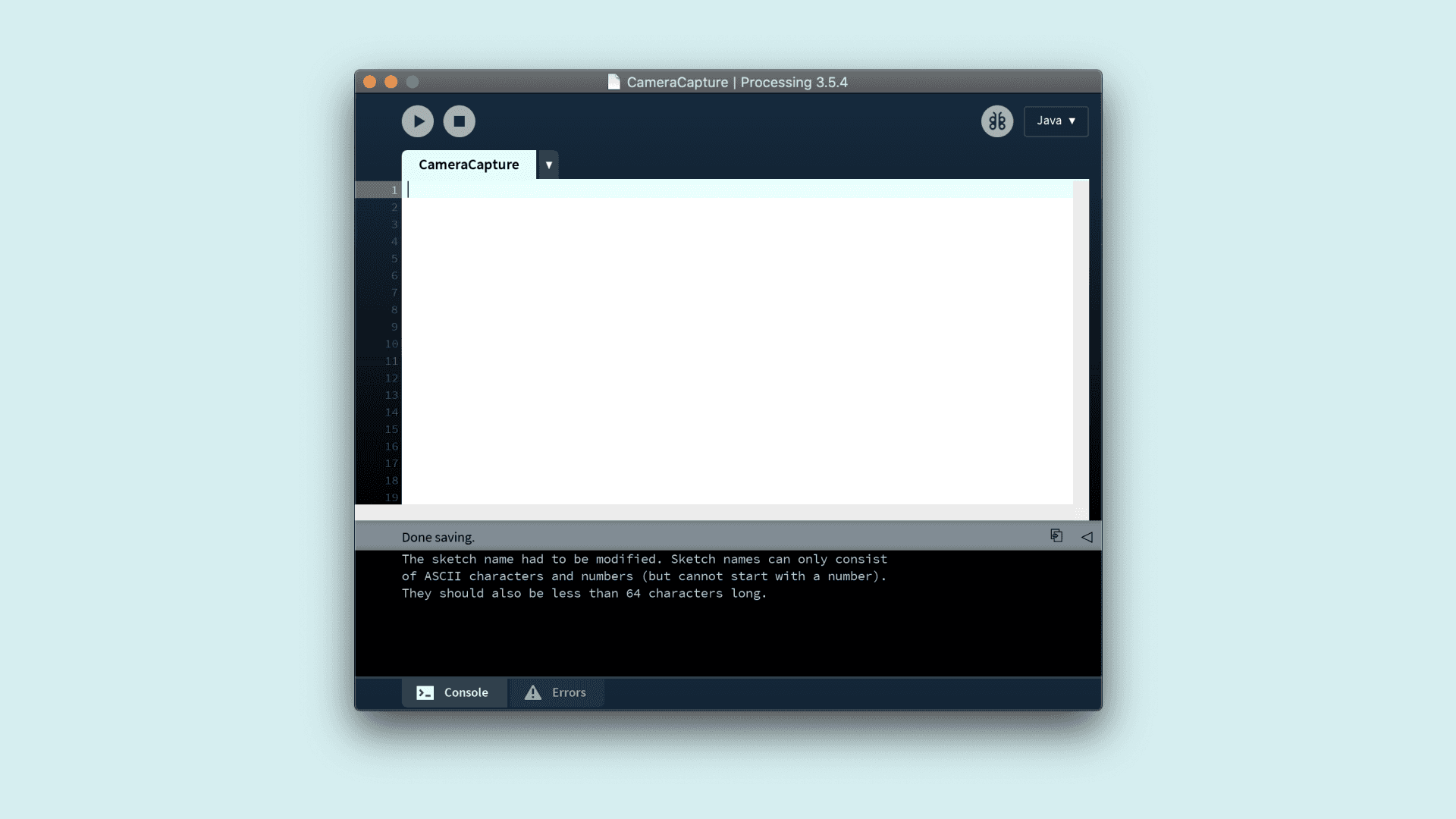This screenshot has height=819, width=1456.
Task: Enable the butterfly debugger icon
Action: pos(996,121)
